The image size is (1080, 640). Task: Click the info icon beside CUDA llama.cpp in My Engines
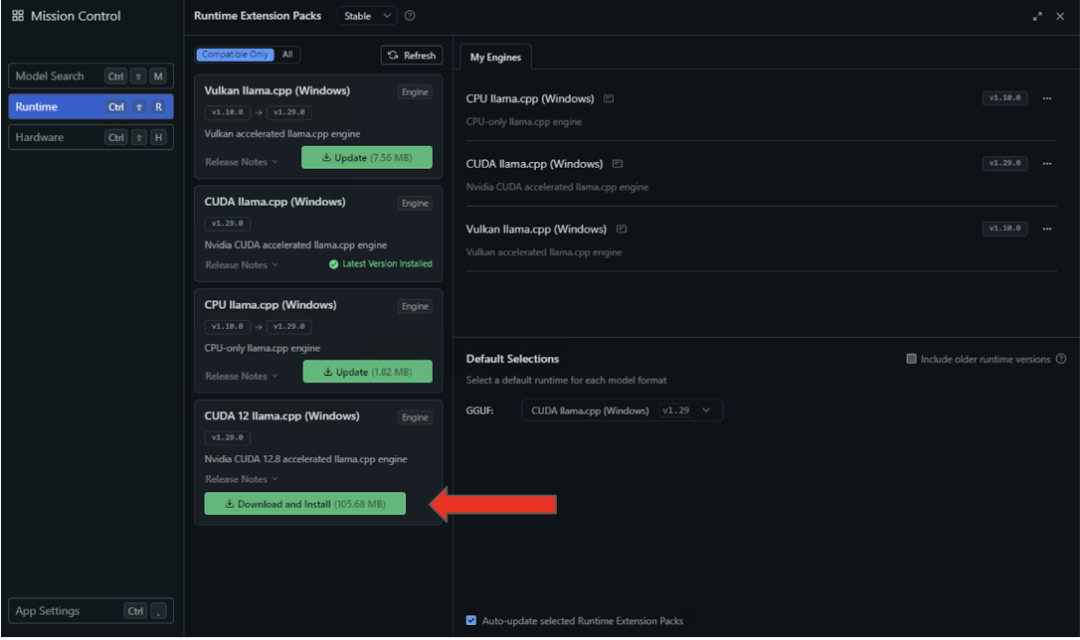(617, 164)
